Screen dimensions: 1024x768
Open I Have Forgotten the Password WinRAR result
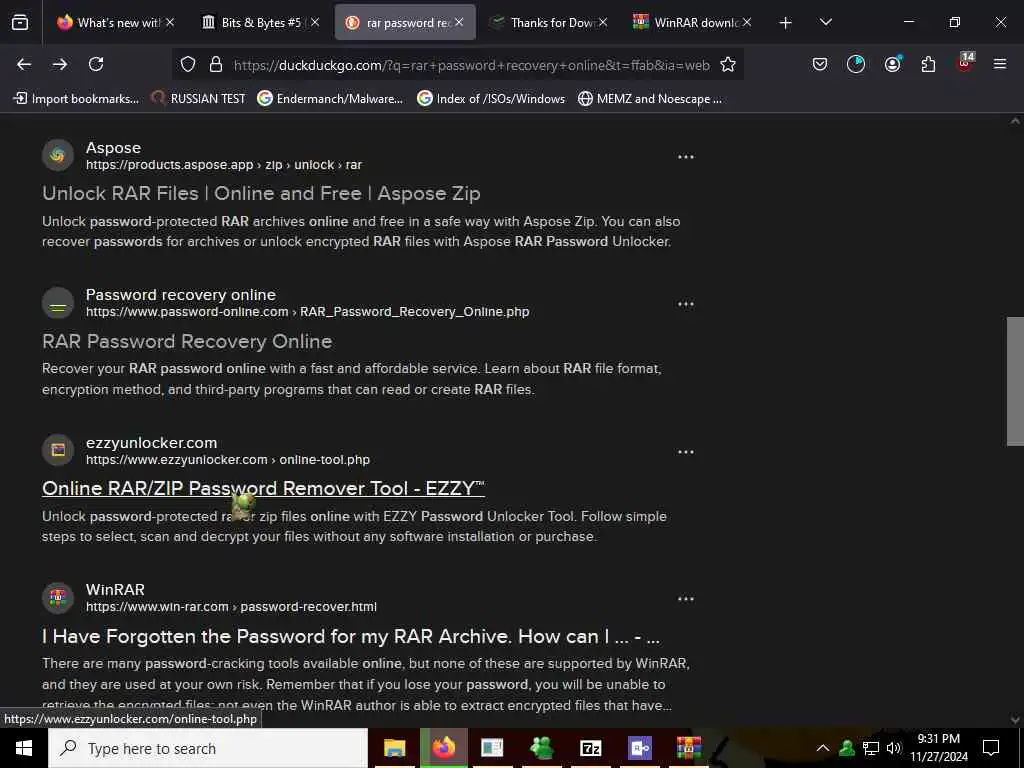[x=351, y=636]
